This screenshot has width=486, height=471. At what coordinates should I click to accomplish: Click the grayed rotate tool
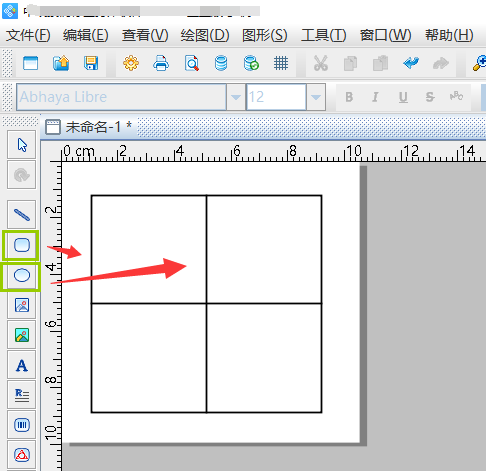(x=22, y=175)
